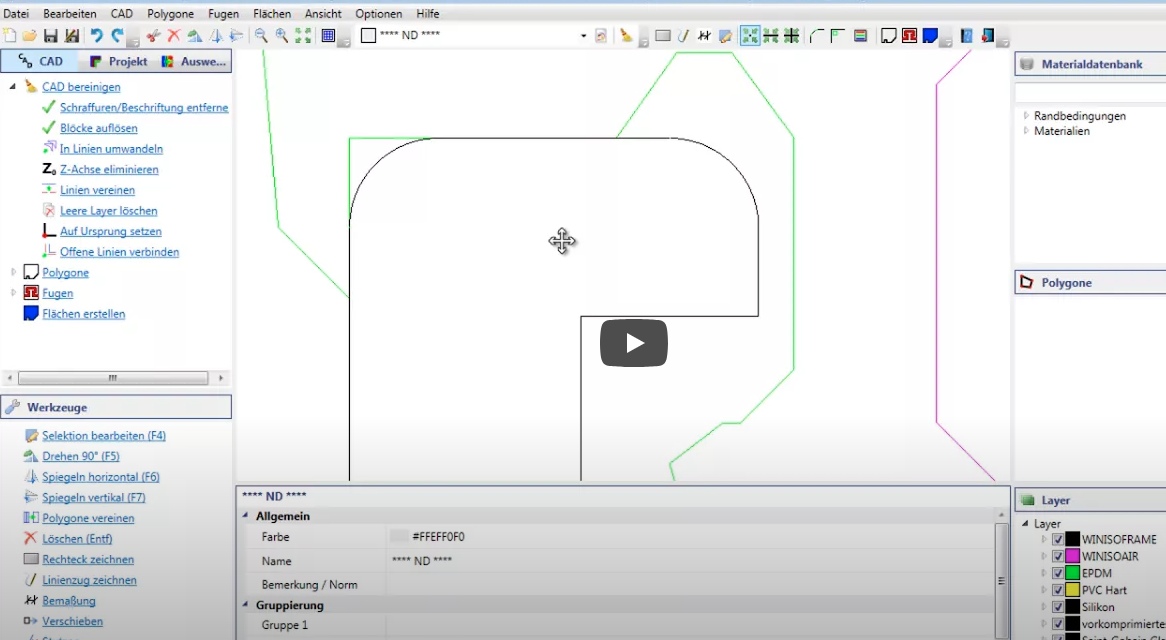Image resolution: width=1166 pixels, height=640 pixels.
Task: Click the Z-Achse eliminieren link
Action: (x=109, y=170)
